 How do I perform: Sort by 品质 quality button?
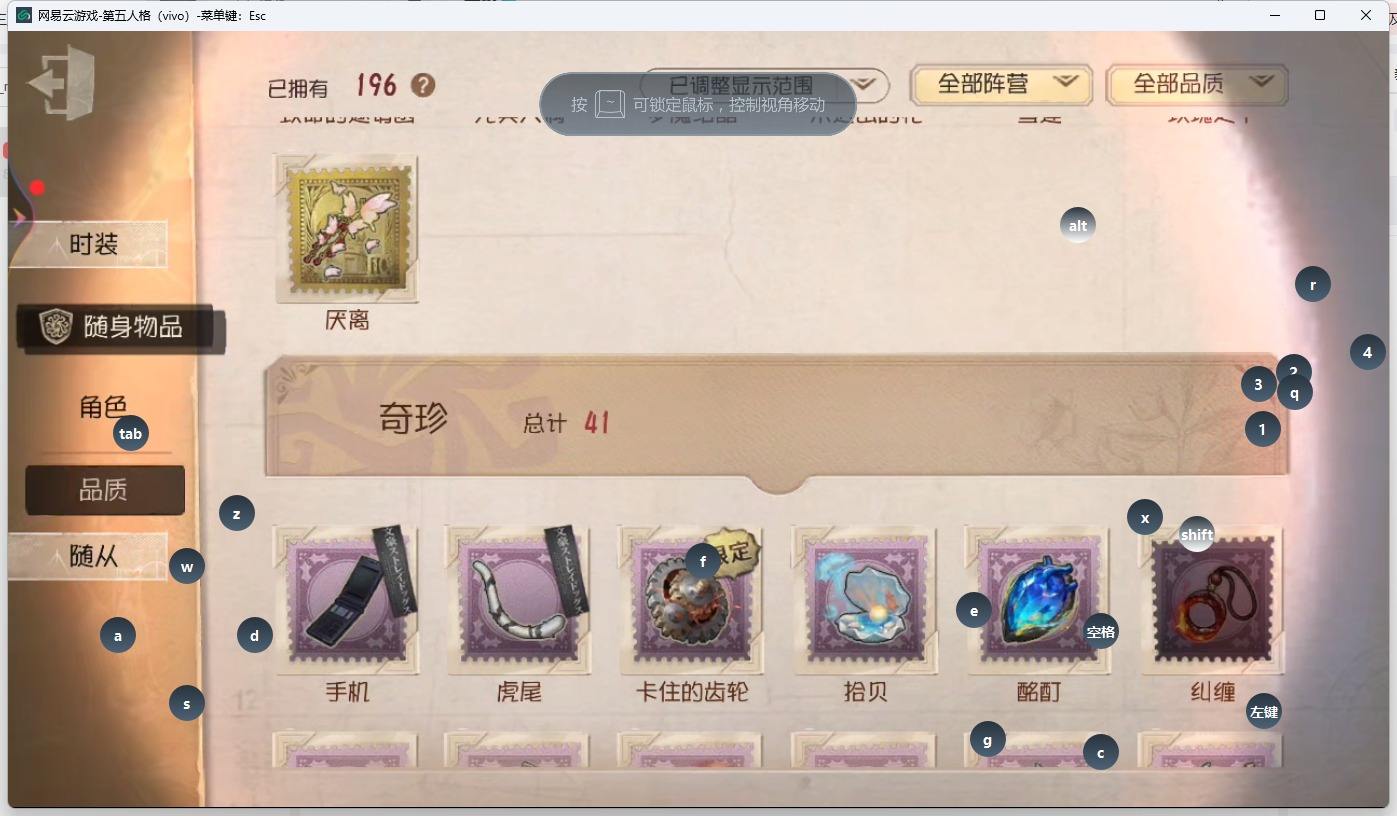tap(105, 490)
